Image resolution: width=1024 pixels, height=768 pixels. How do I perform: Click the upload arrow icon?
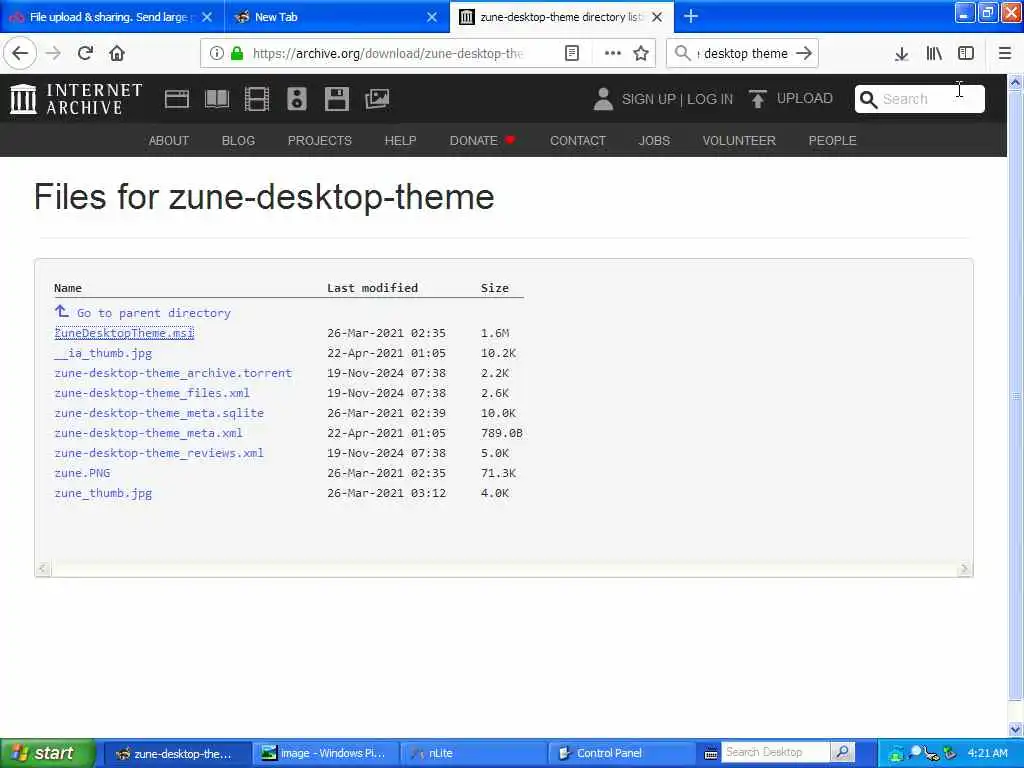pyautogui.click(x=758, y=99)
